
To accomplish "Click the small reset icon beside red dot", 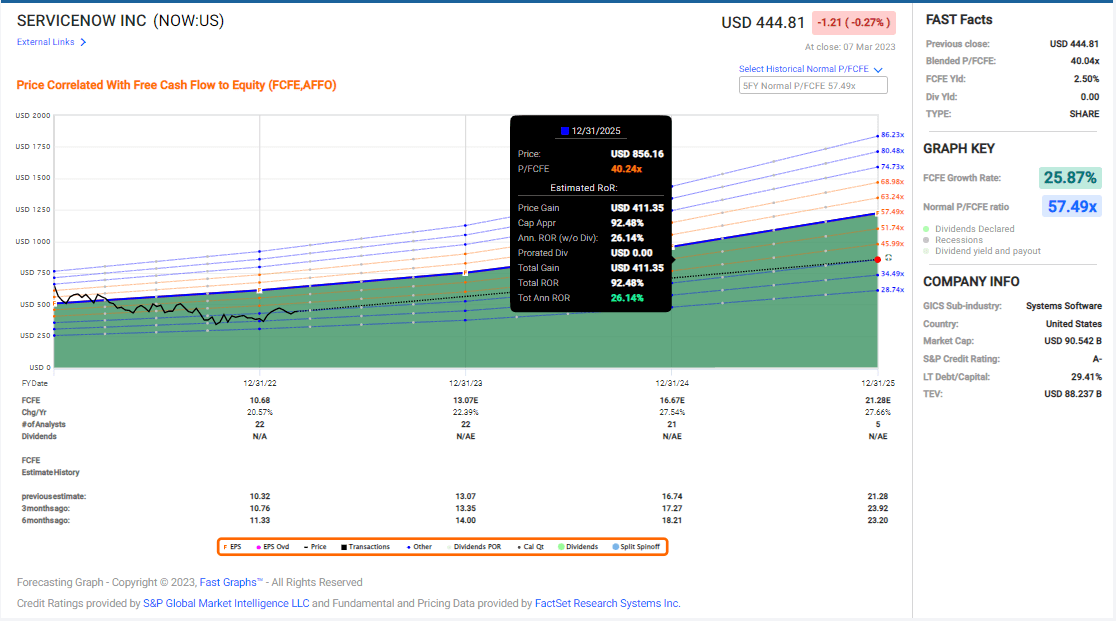I will point(888,259).
